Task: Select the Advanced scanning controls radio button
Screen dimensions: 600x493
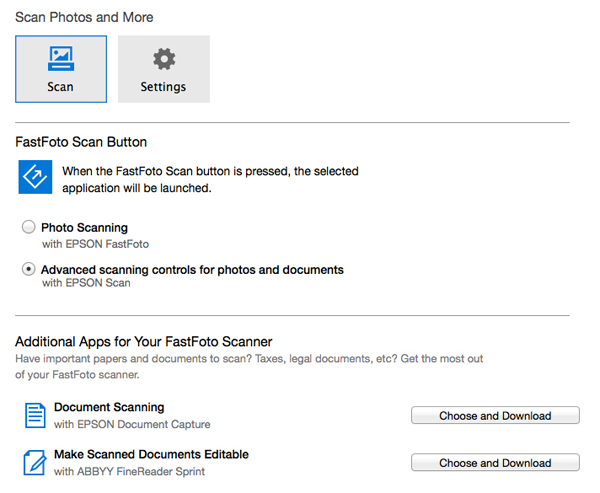Action: point(29,269)
